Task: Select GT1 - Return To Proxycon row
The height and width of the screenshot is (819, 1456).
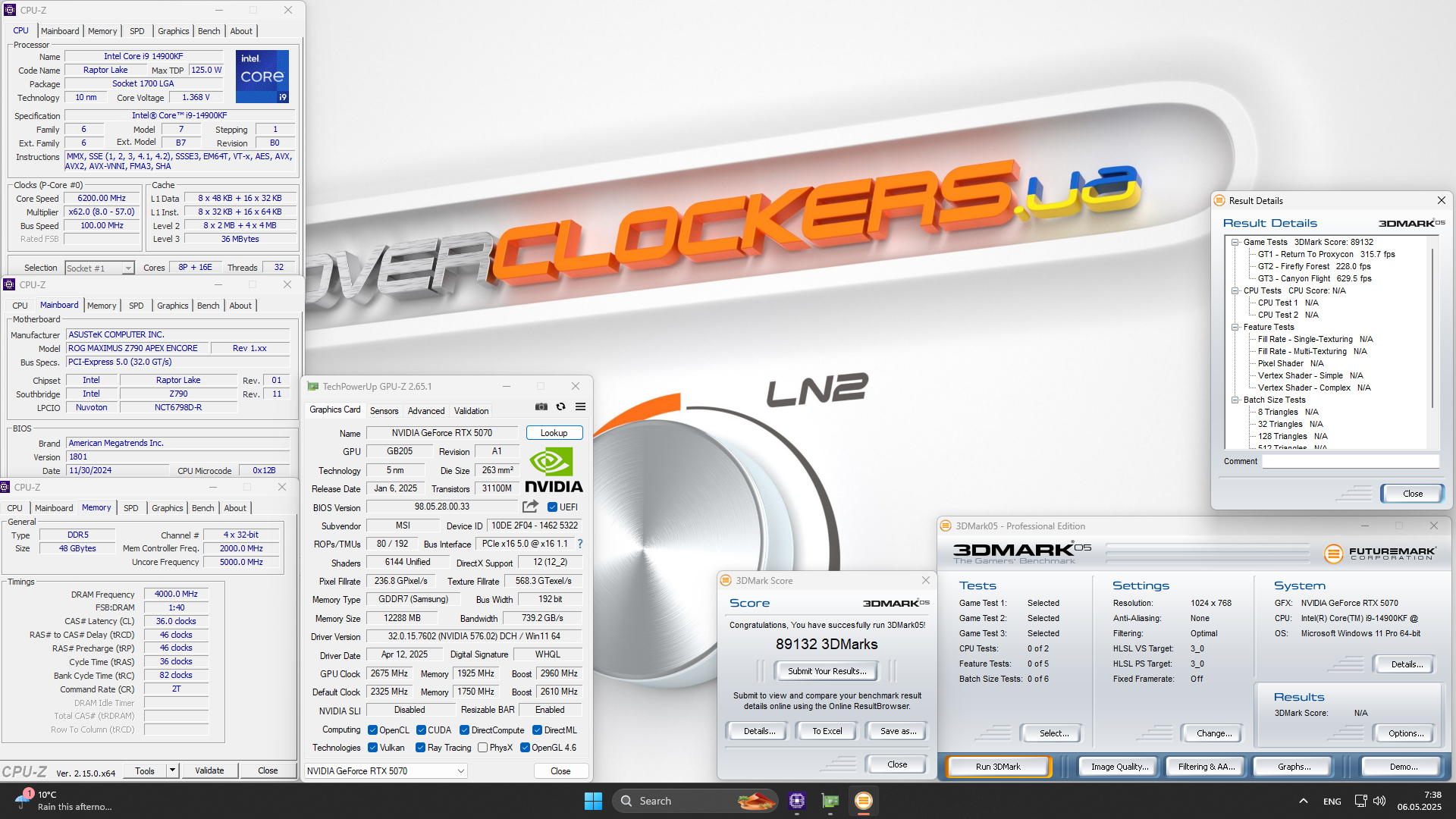Action: click(x=1326, y=255)
